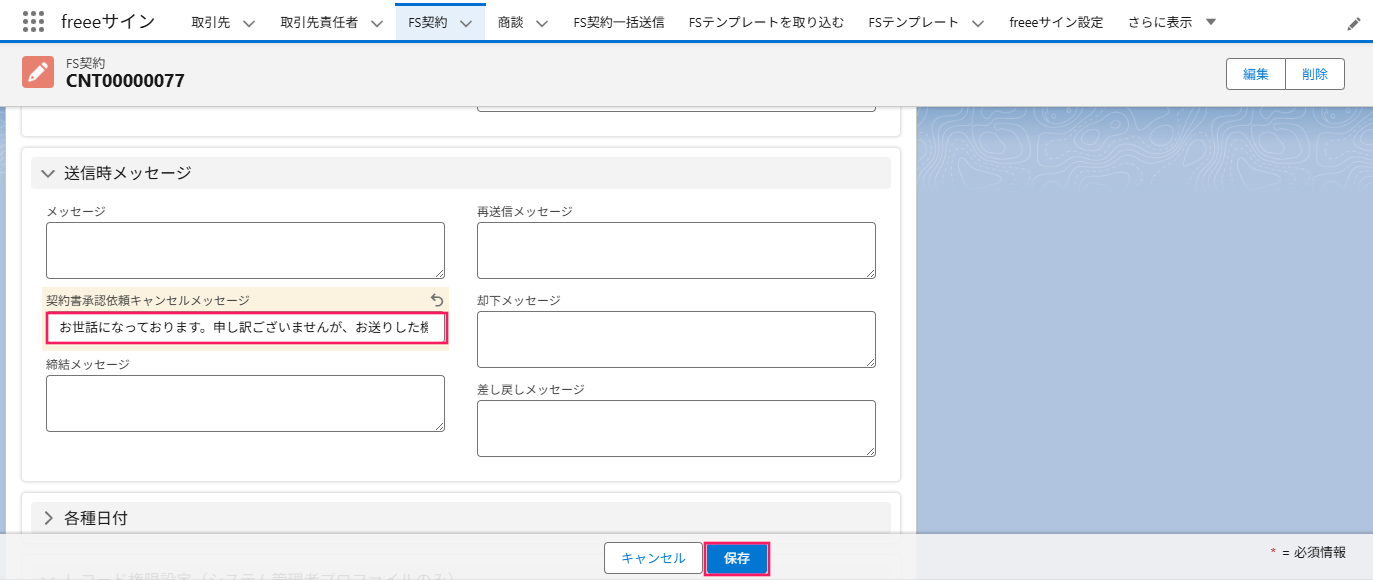1373x580 pixels.
Task: Focus the 再送信メッセージ text area
Action: pyautogui.click(x=676, y=250)
